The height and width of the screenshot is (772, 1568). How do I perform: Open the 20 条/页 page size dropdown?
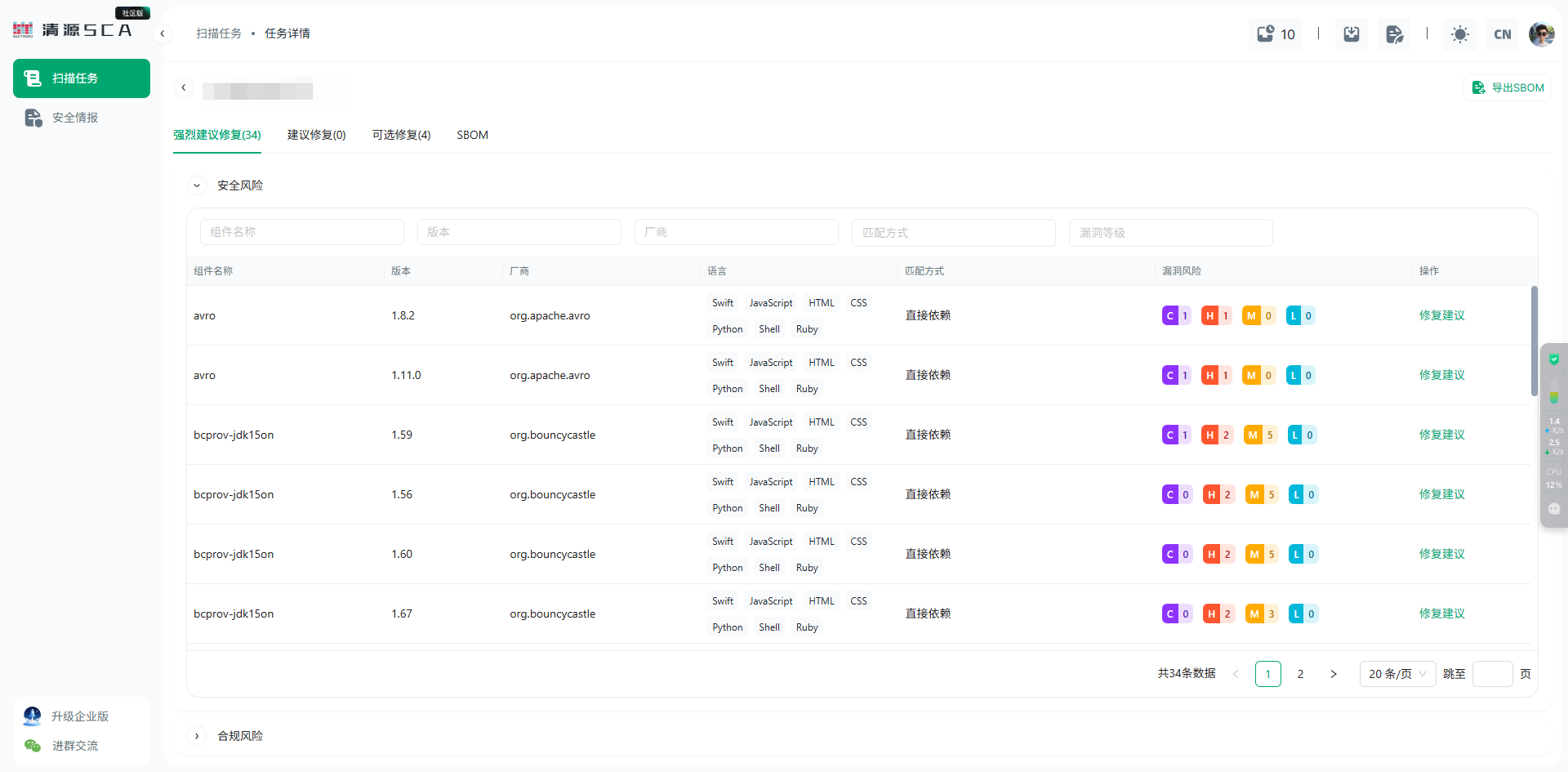1397,674
